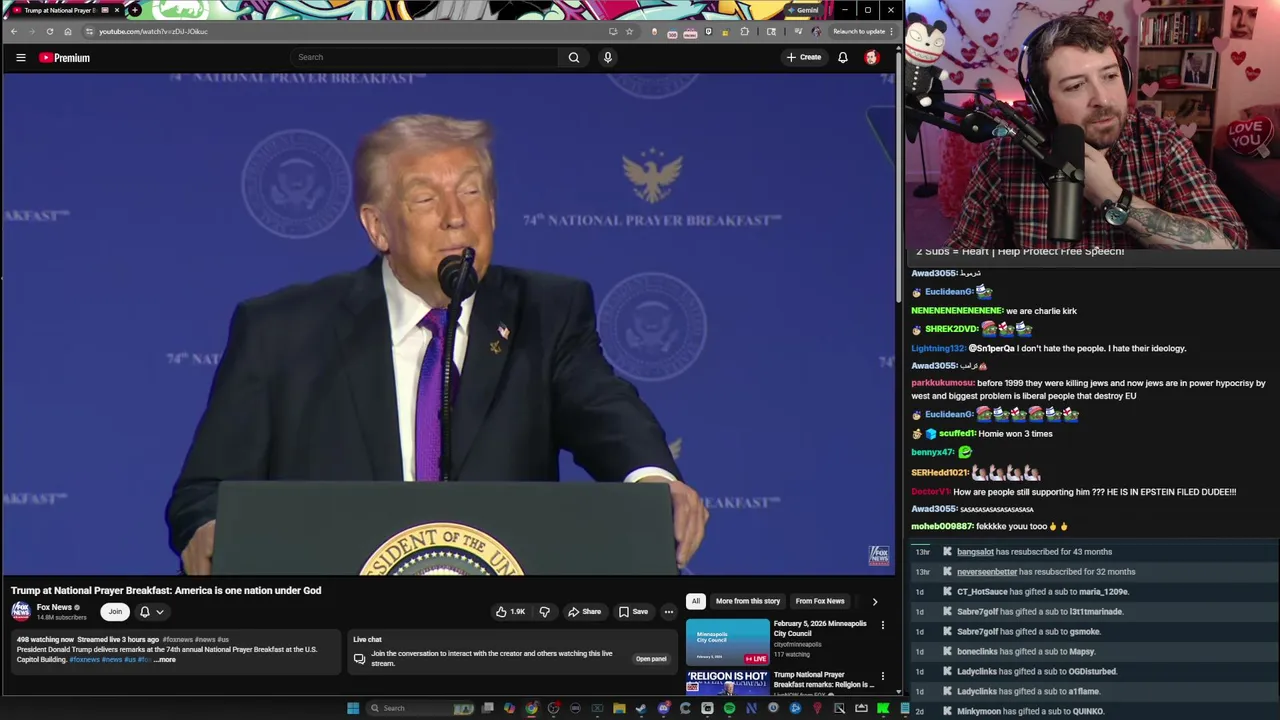Open the Fox News channel name link
Viewport: 1280px width, 720px height.
point(54,607)
